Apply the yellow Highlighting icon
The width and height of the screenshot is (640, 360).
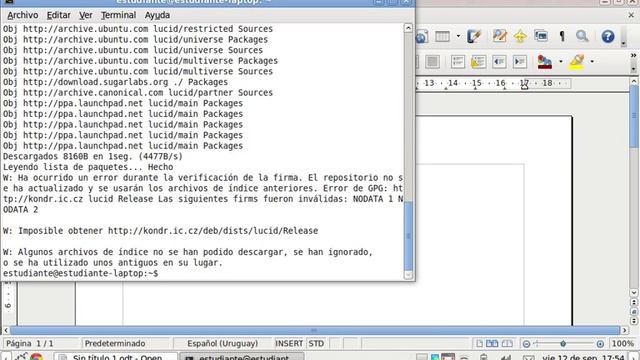coord(576,62)
